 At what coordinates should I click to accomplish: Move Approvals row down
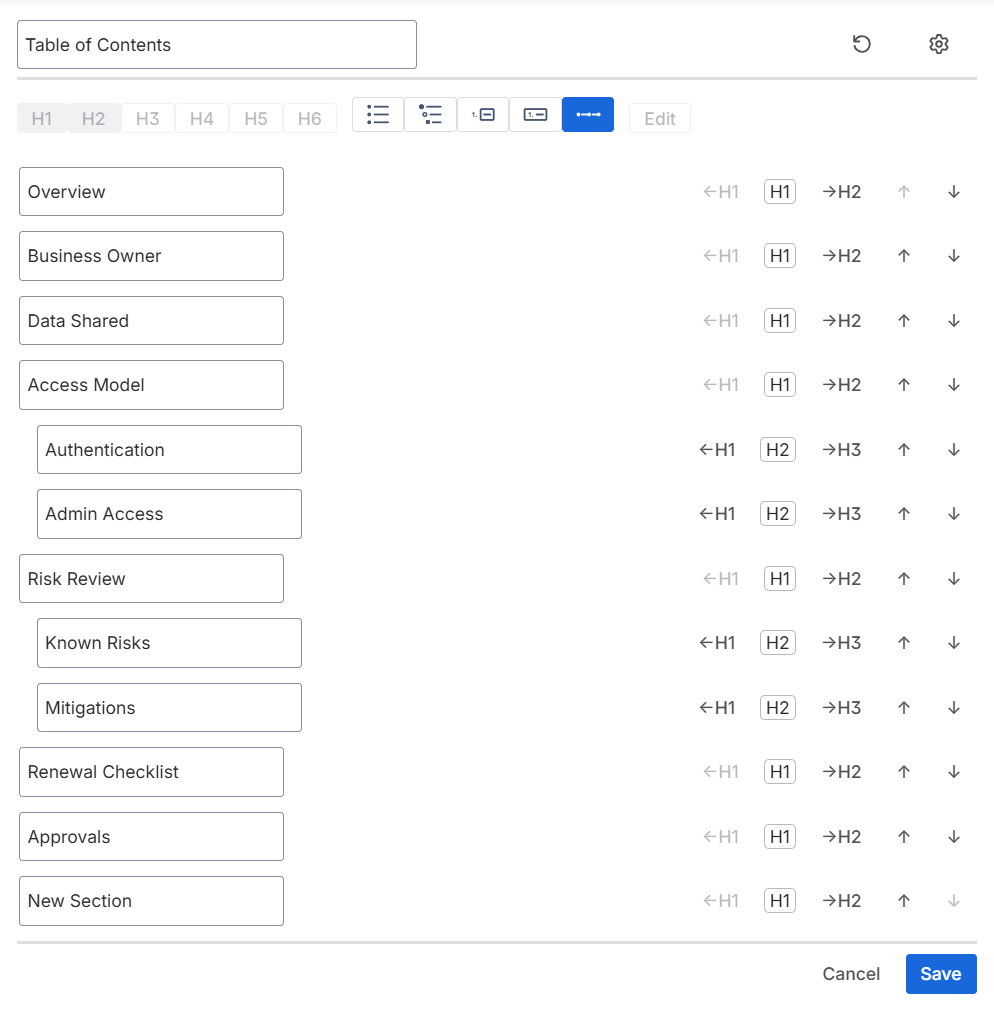954,836
